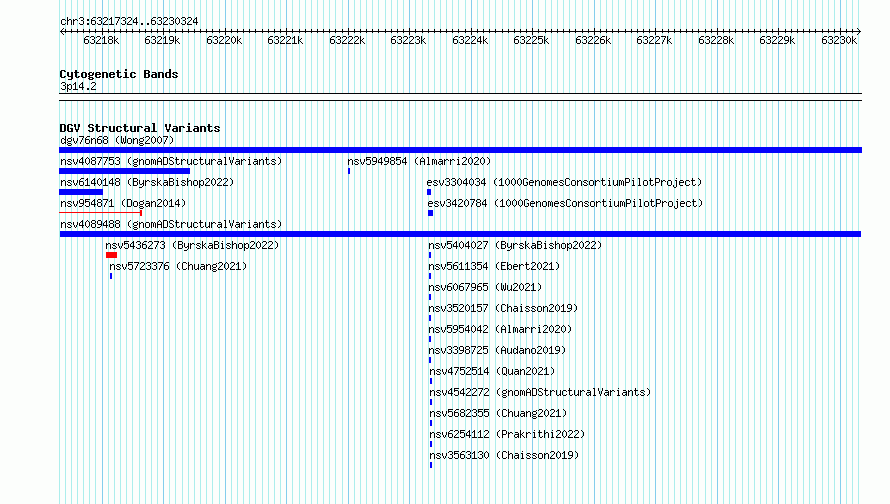Screen dimensions: 890x504
Task: Select the 3p14.2 band label
Action: tap(78, 86)
